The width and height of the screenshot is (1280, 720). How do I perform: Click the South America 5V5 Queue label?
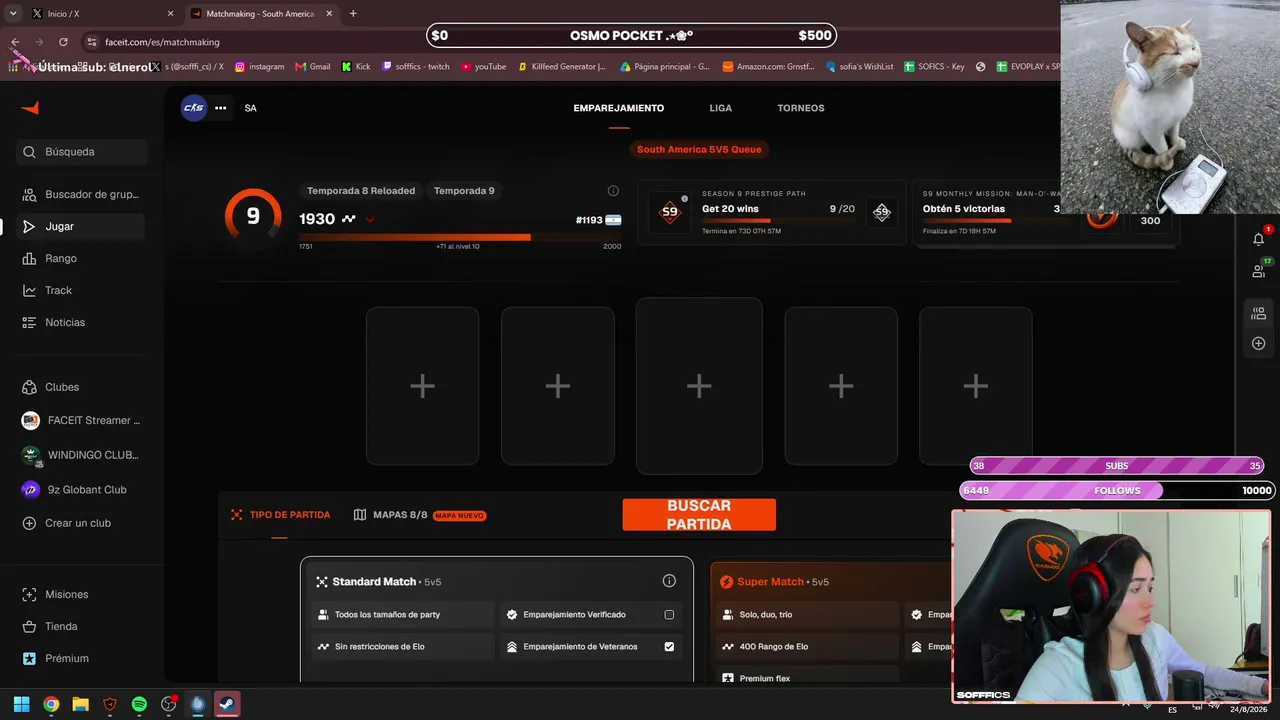tap(699, 150)
